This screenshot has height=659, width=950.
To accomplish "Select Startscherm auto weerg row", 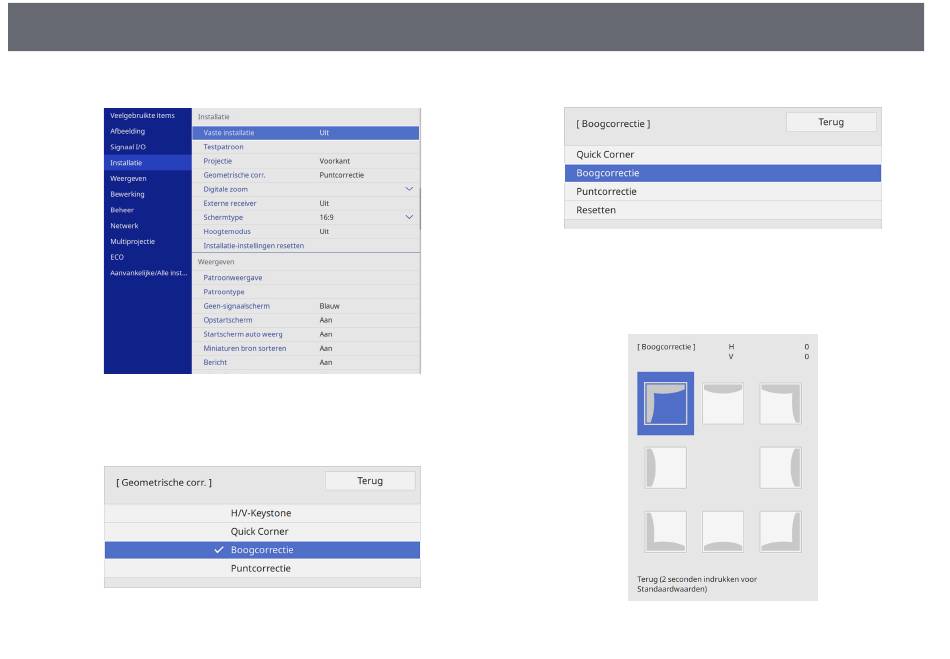I will pyautogui.click(x=306, y=334).
